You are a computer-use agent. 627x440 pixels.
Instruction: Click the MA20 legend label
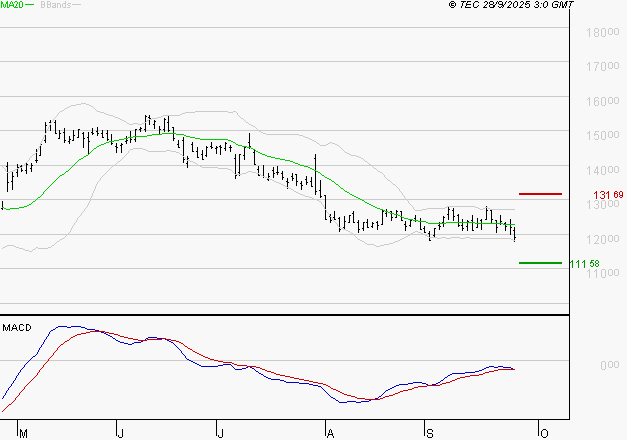pyautogui.click(x=11, y=5)
